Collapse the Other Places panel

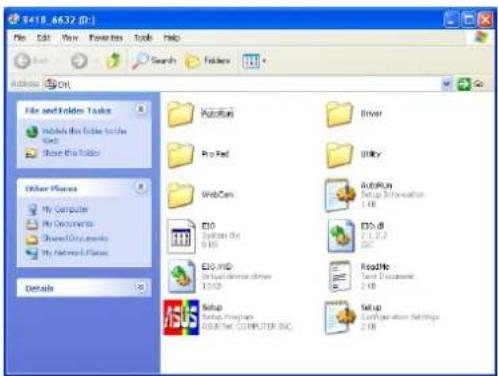pyautogui.click(x=141, y=187)
